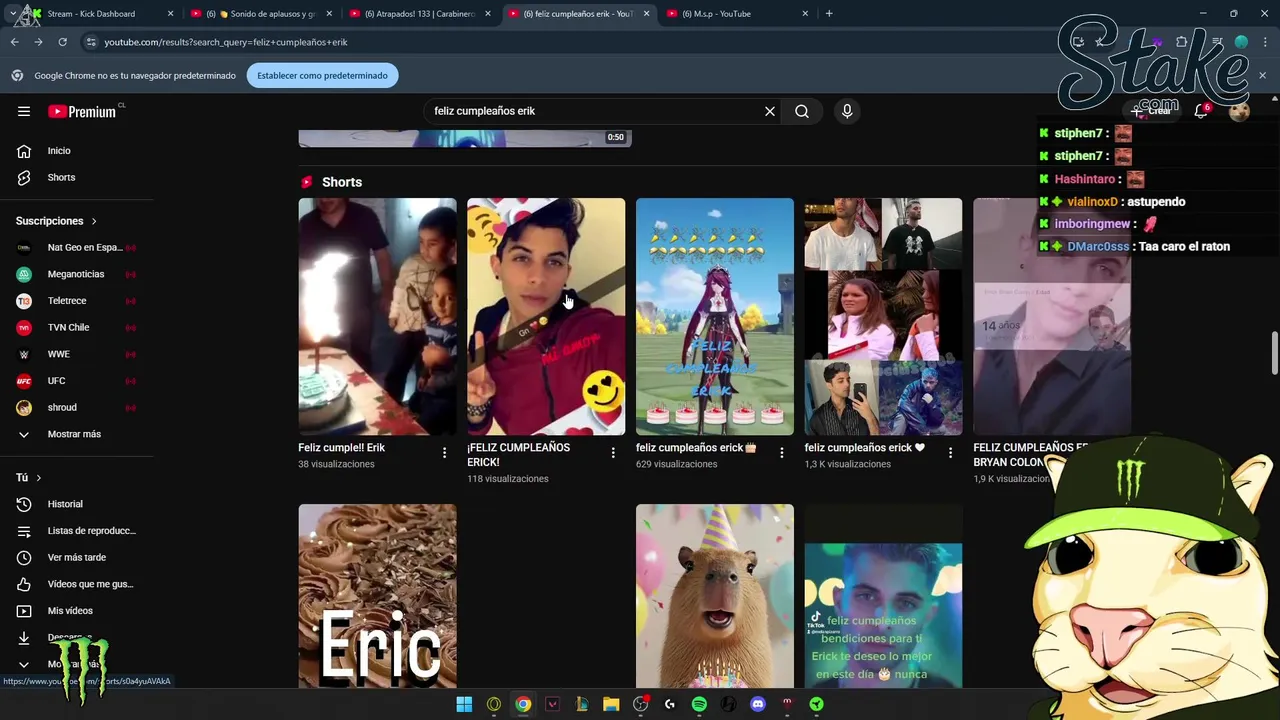Click the page vertical scrollbar thumb
The image size is (1280, 720).
[x=1274, y=353]
